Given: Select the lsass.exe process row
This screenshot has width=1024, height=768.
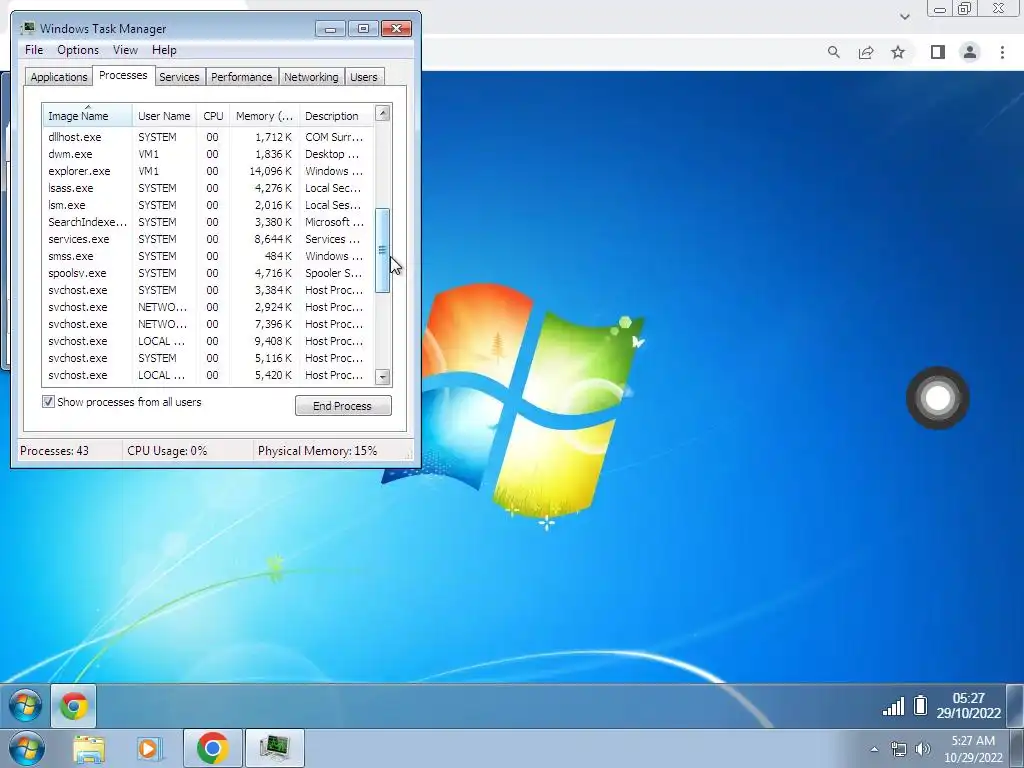Looking at the screenshot, I should click(x=208, y=188).
